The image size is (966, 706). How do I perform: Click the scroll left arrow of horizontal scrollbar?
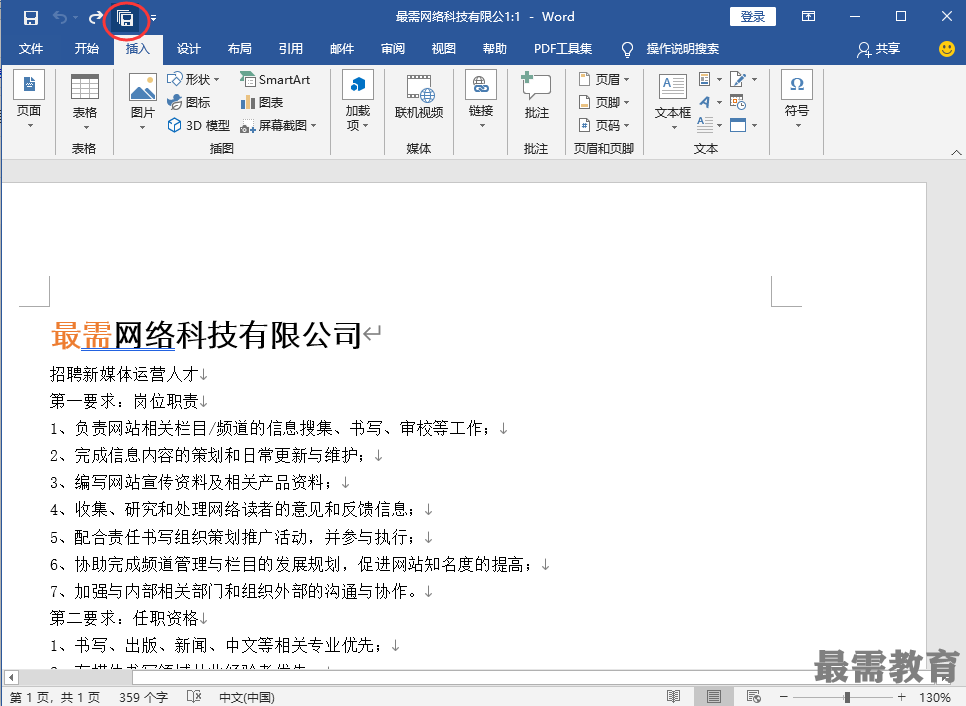(11, 678)
